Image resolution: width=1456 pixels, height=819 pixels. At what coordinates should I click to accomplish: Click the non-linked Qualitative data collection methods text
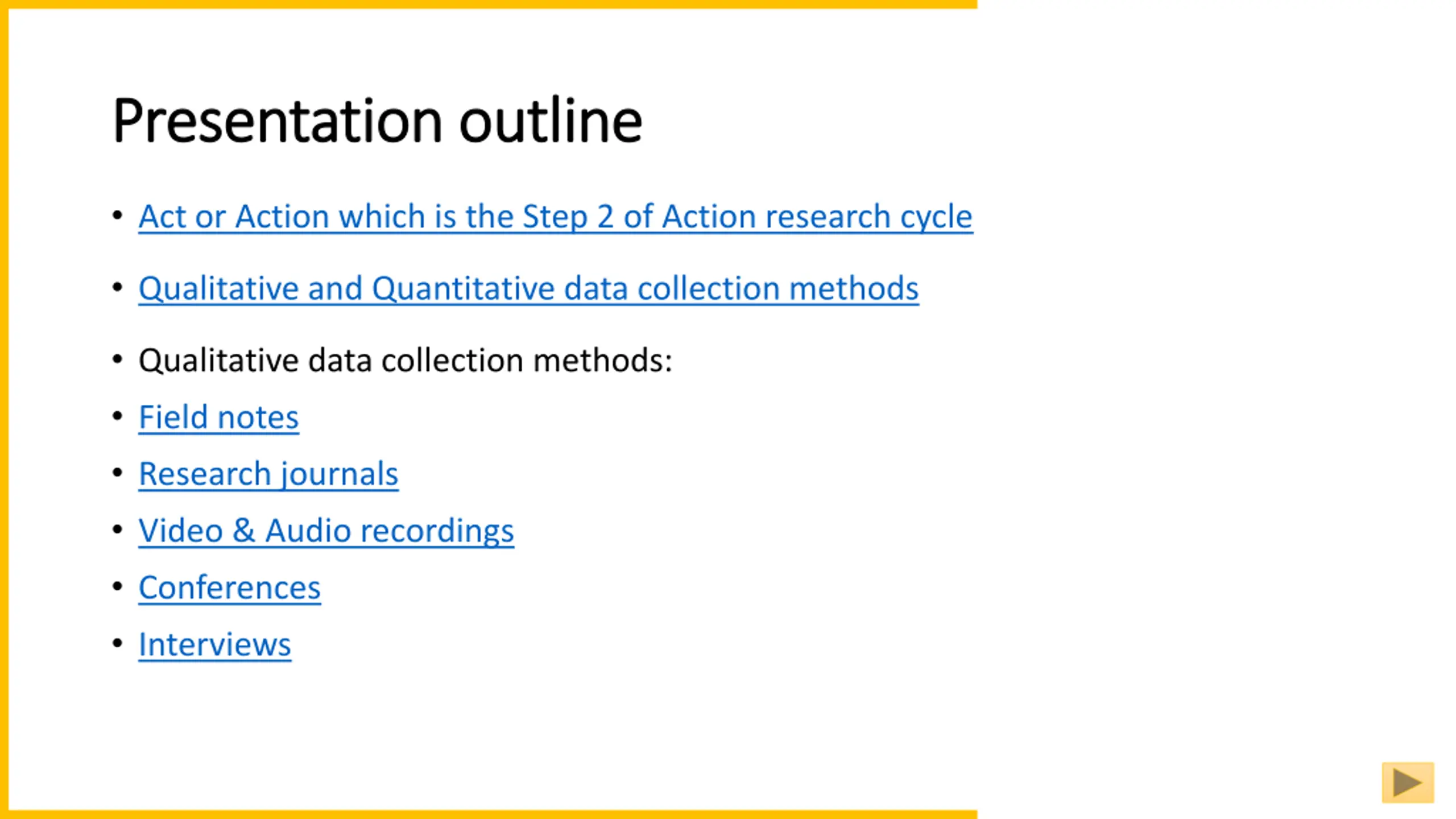point(406,360)
